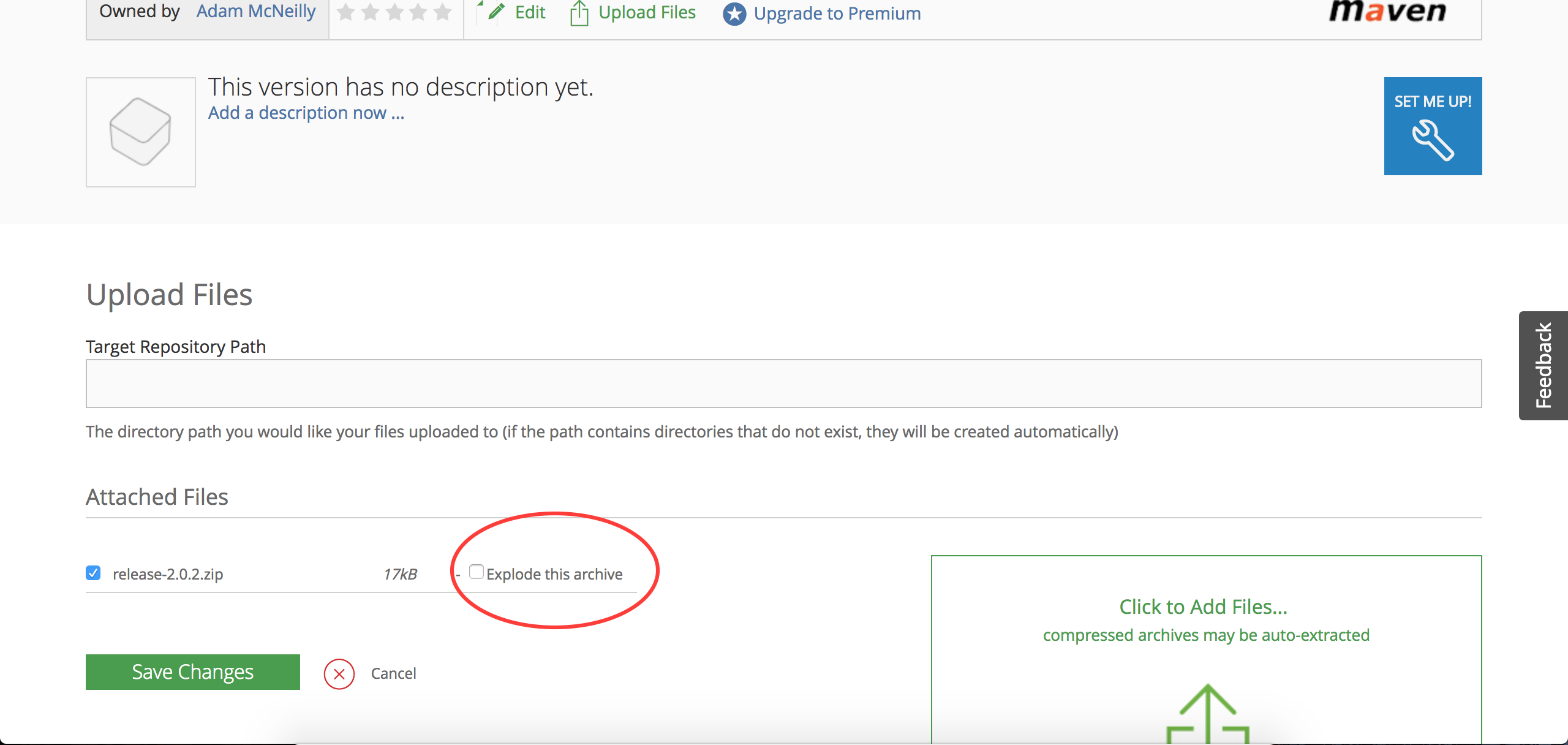
Task: Open Adam McNeilly owner profile link
Action: (x=256, y=11)
